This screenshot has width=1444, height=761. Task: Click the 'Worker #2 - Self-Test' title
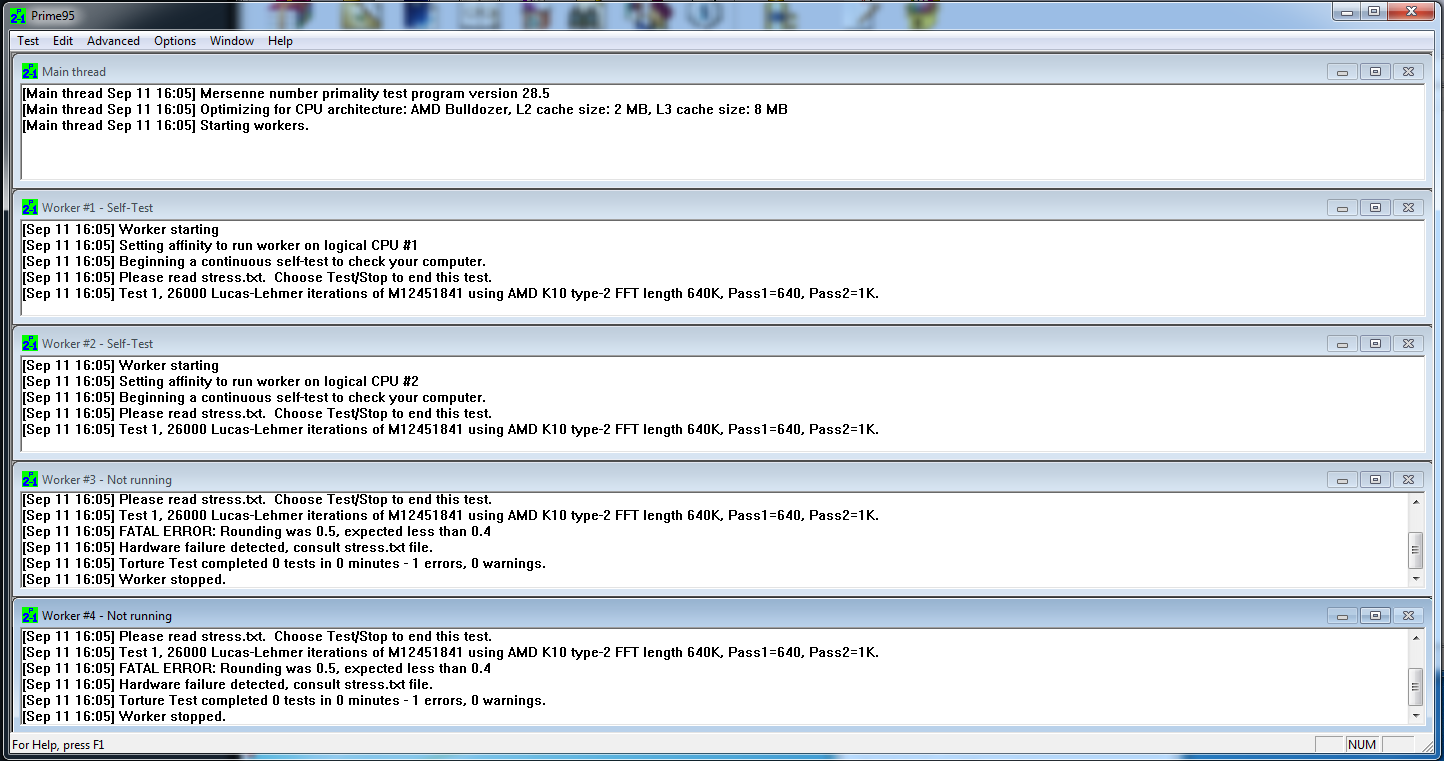coord(98,344)
